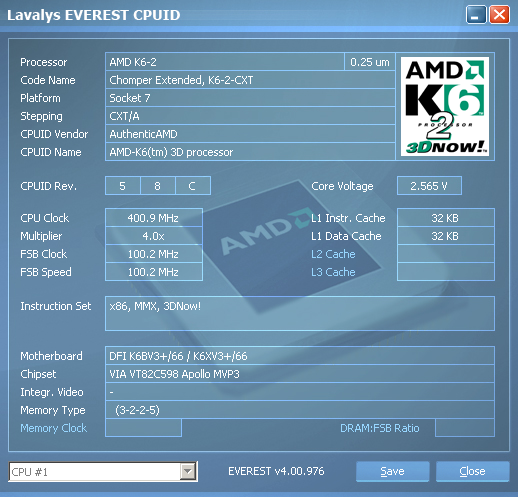Select x86, MMX, 3DNow! instruction set
The height and width of the screenshot is (497, 518).
(300, 313)
